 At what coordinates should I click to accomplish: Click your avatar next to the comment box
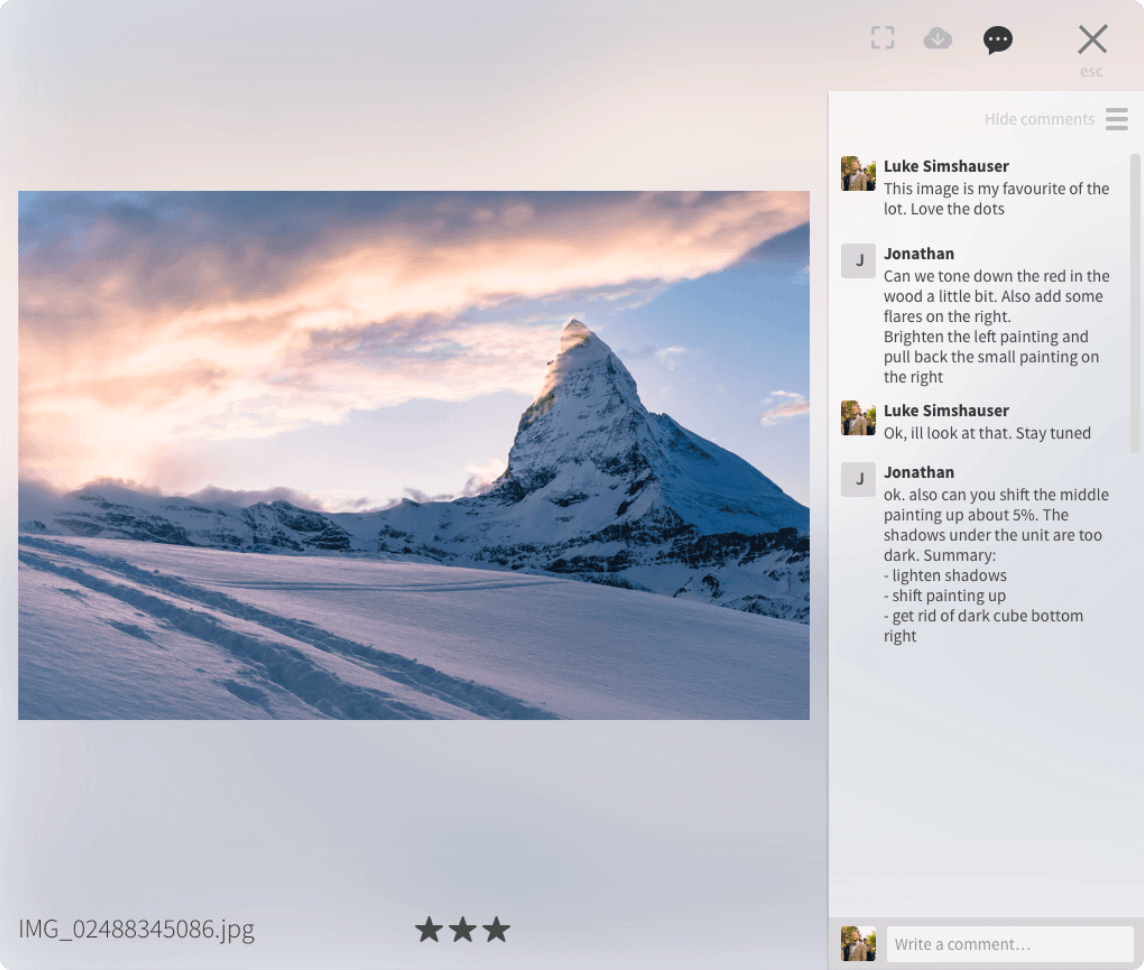click(858, 944)
